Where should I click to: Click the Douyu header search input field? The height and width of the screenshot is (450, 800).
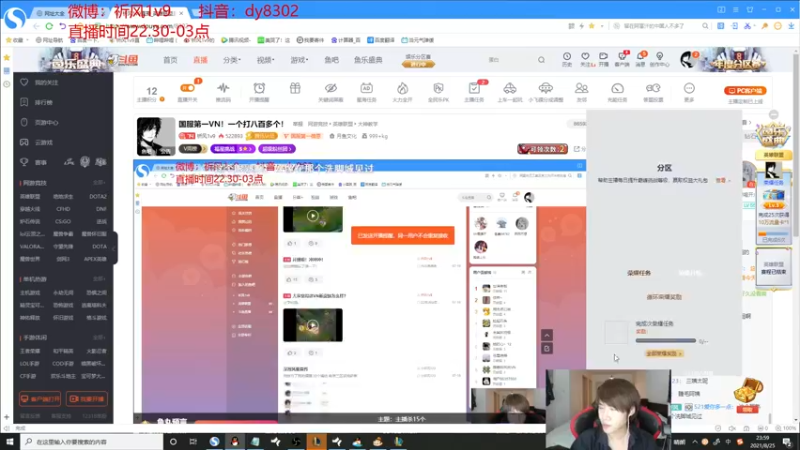pos(512,60)
